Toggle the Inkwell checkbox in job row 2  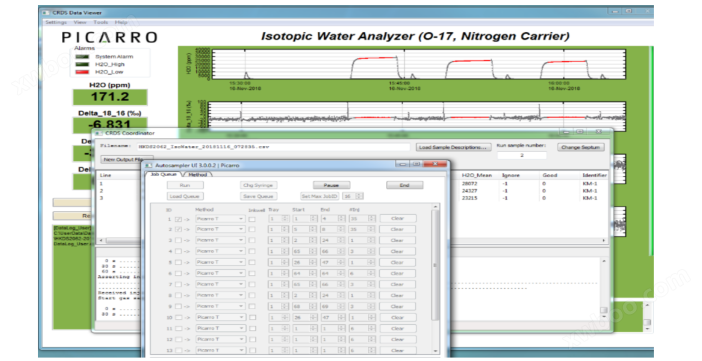click(252, 230)
